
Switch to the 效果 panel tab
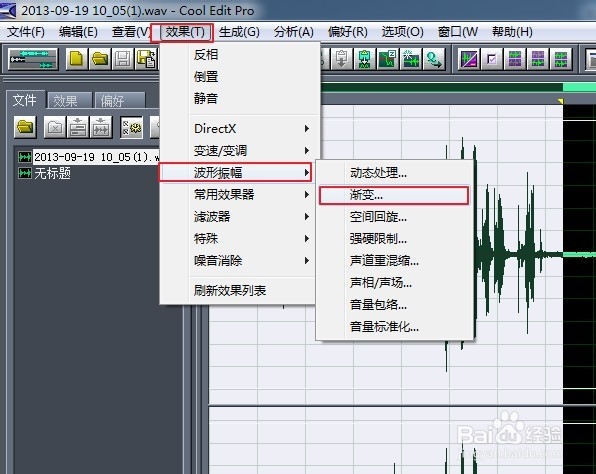click(x=69, y=101)
